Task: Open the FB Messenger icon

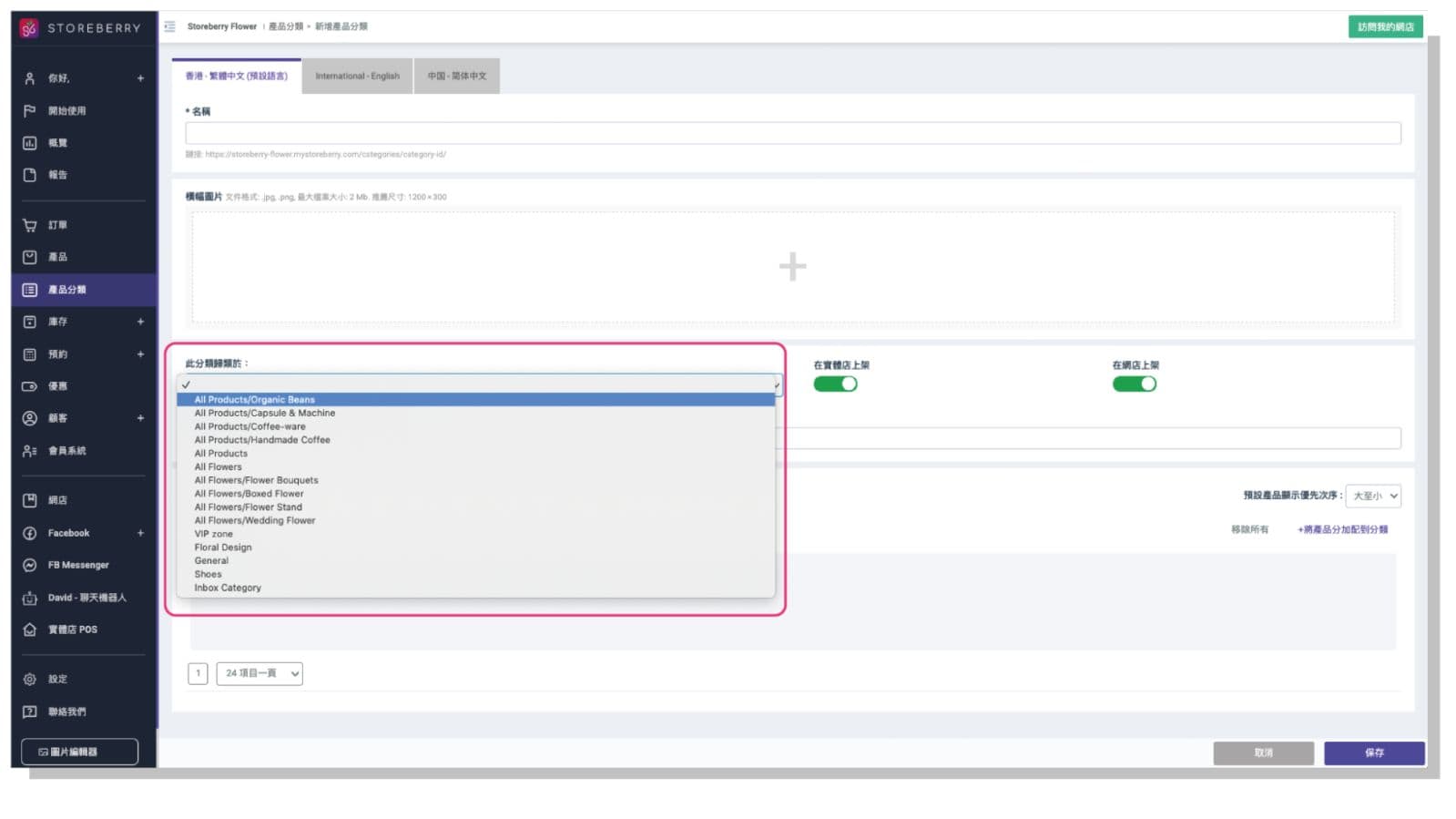Action: click(29, 565)
